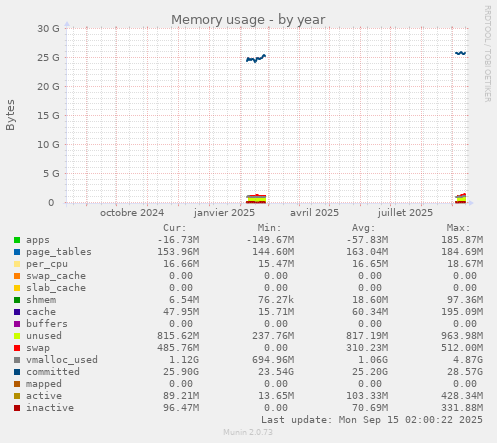Screen dimensions: 497x443
Task: Click the 'Avg:' column header
Action: tap(364, 228)
